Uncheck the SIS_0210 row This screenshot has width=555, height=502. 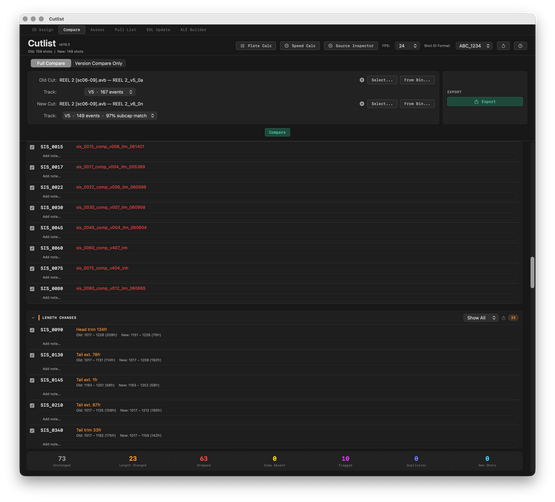click(x=32, y=405)
